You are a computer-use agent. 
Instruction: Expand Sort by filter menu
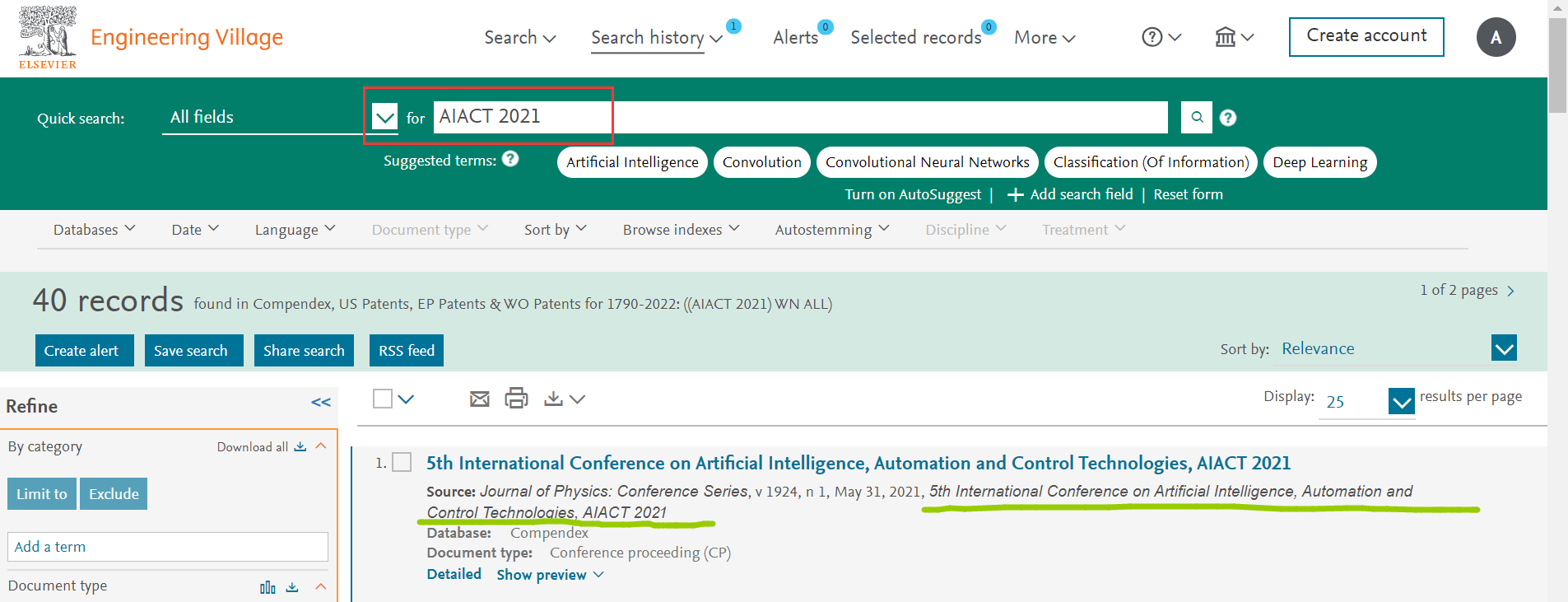(x=556, y=230)
